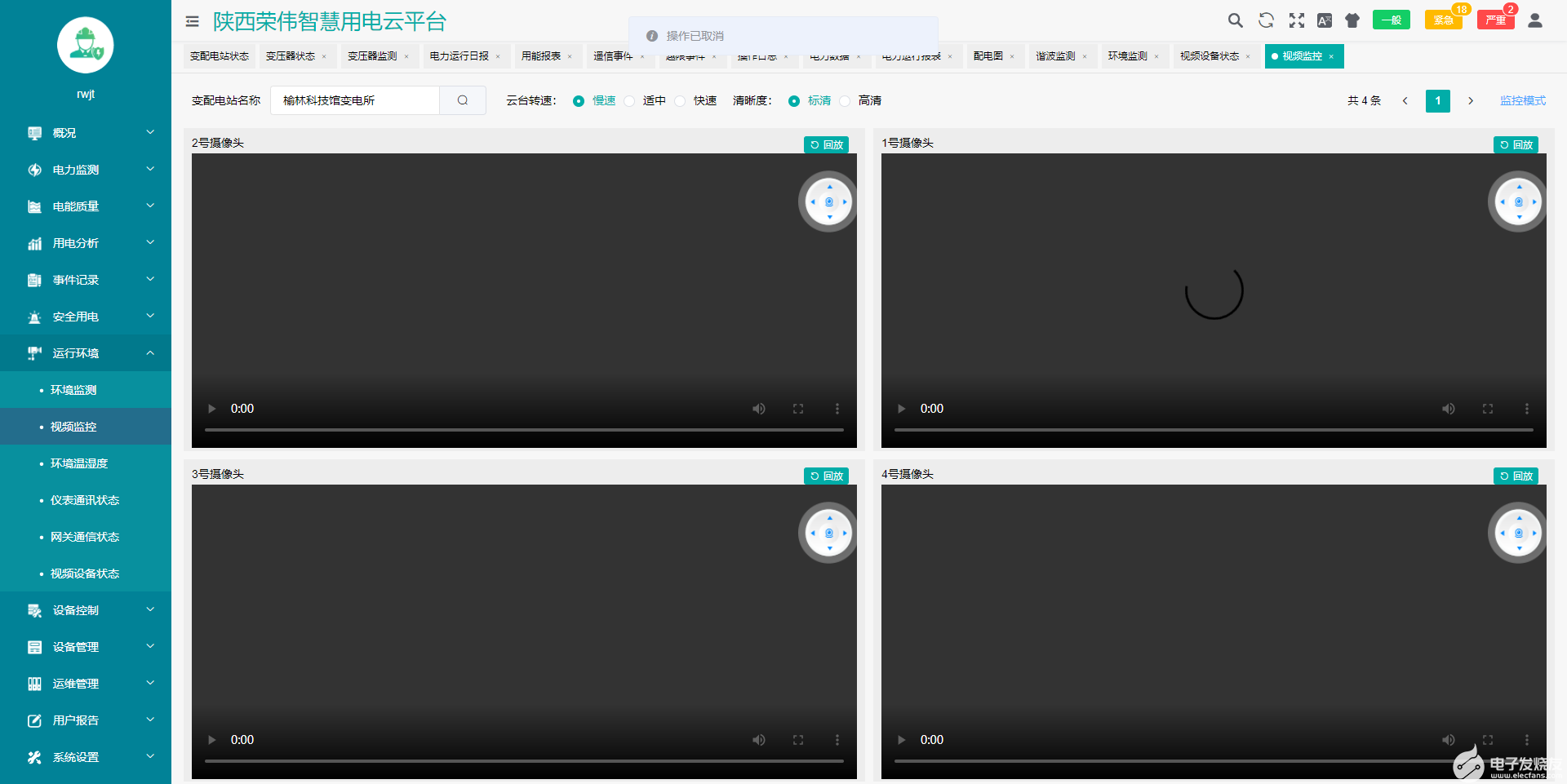This screenshot has height=784, width=1567.
Task: Click 回放 button for 3号摄像头
Action: (827, 476)
